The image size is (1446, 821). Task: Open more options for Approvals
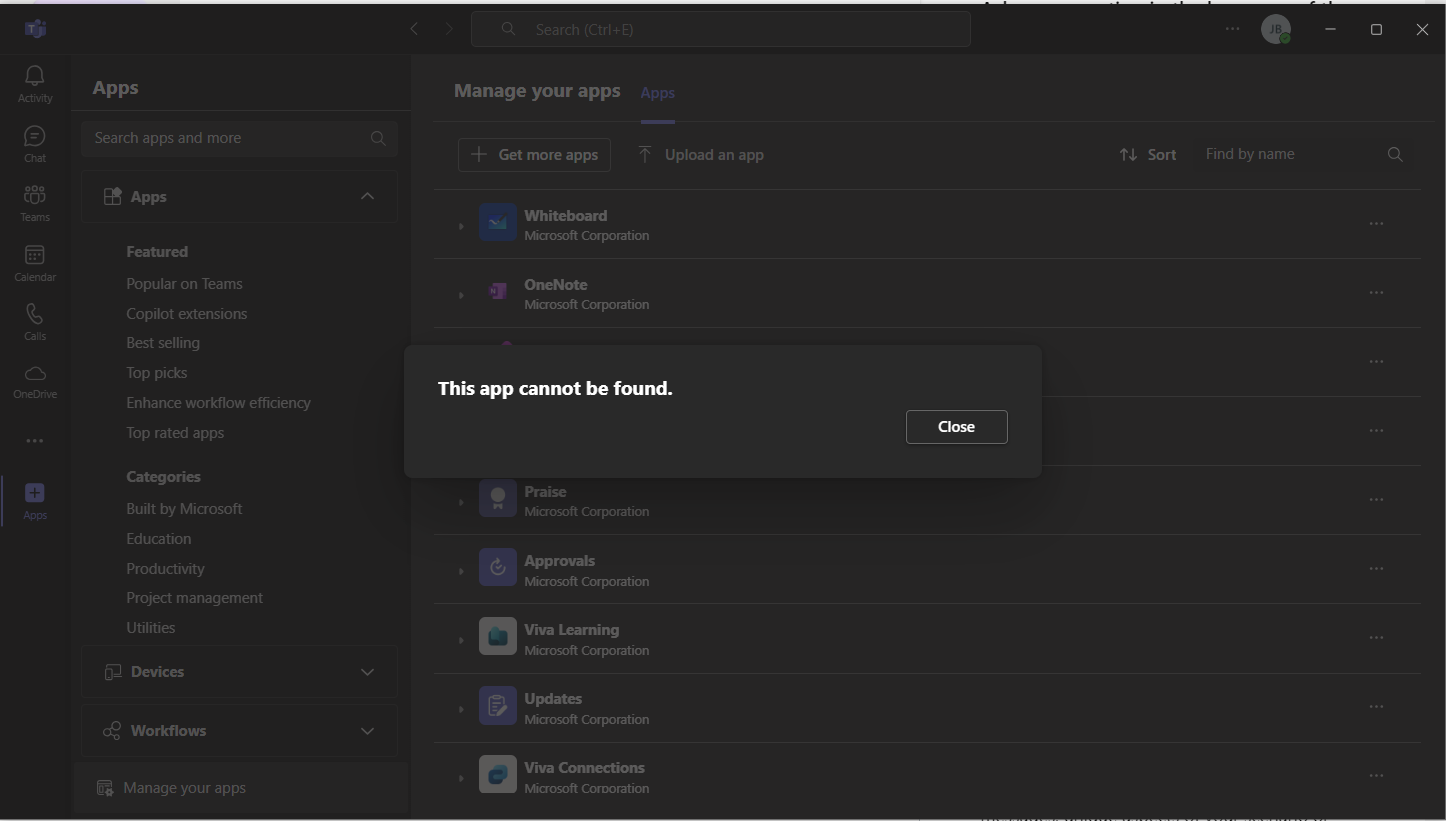1376,569
